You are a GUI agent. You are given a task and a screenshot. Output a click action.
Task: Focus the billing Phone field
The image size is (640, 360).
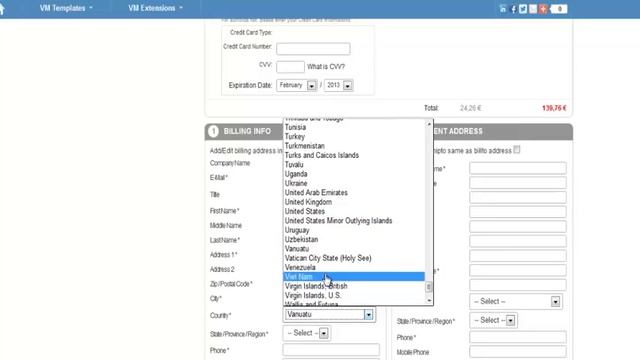pyautogui.click(x=331, y=350)
